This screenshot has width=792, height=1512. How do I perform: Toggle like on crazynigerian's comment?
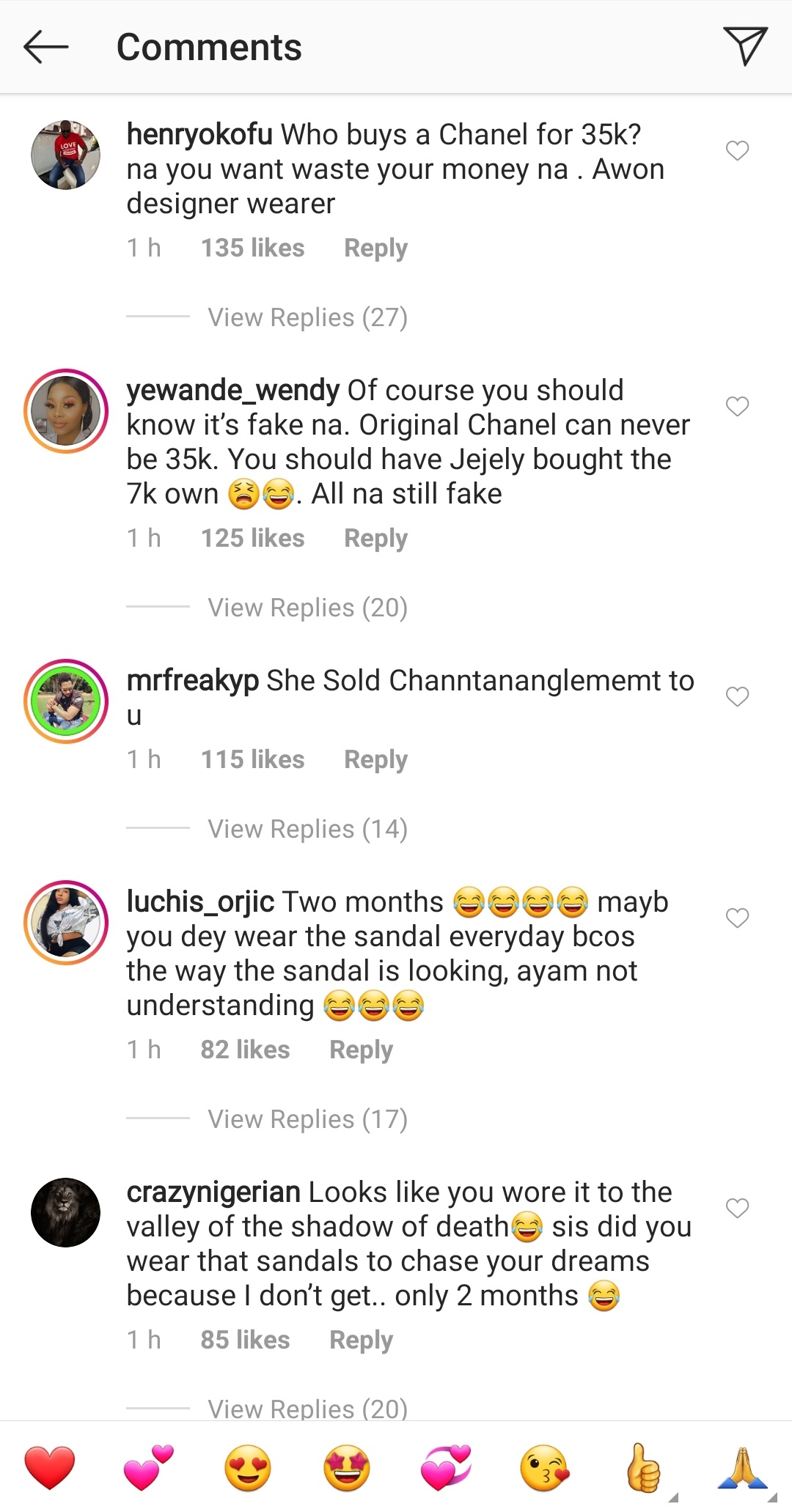[x=737, y=1208]
